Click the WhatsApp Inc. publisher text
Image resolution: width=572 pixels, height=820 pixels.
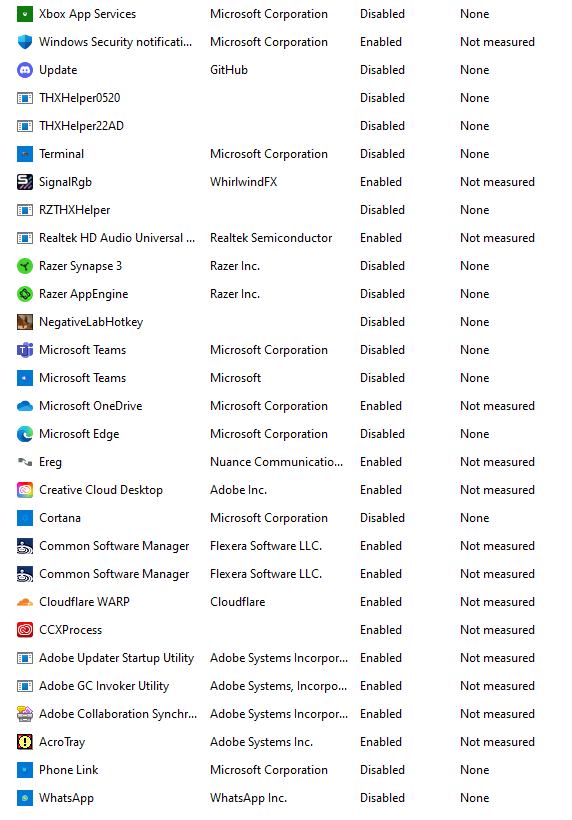click(248, 798)
